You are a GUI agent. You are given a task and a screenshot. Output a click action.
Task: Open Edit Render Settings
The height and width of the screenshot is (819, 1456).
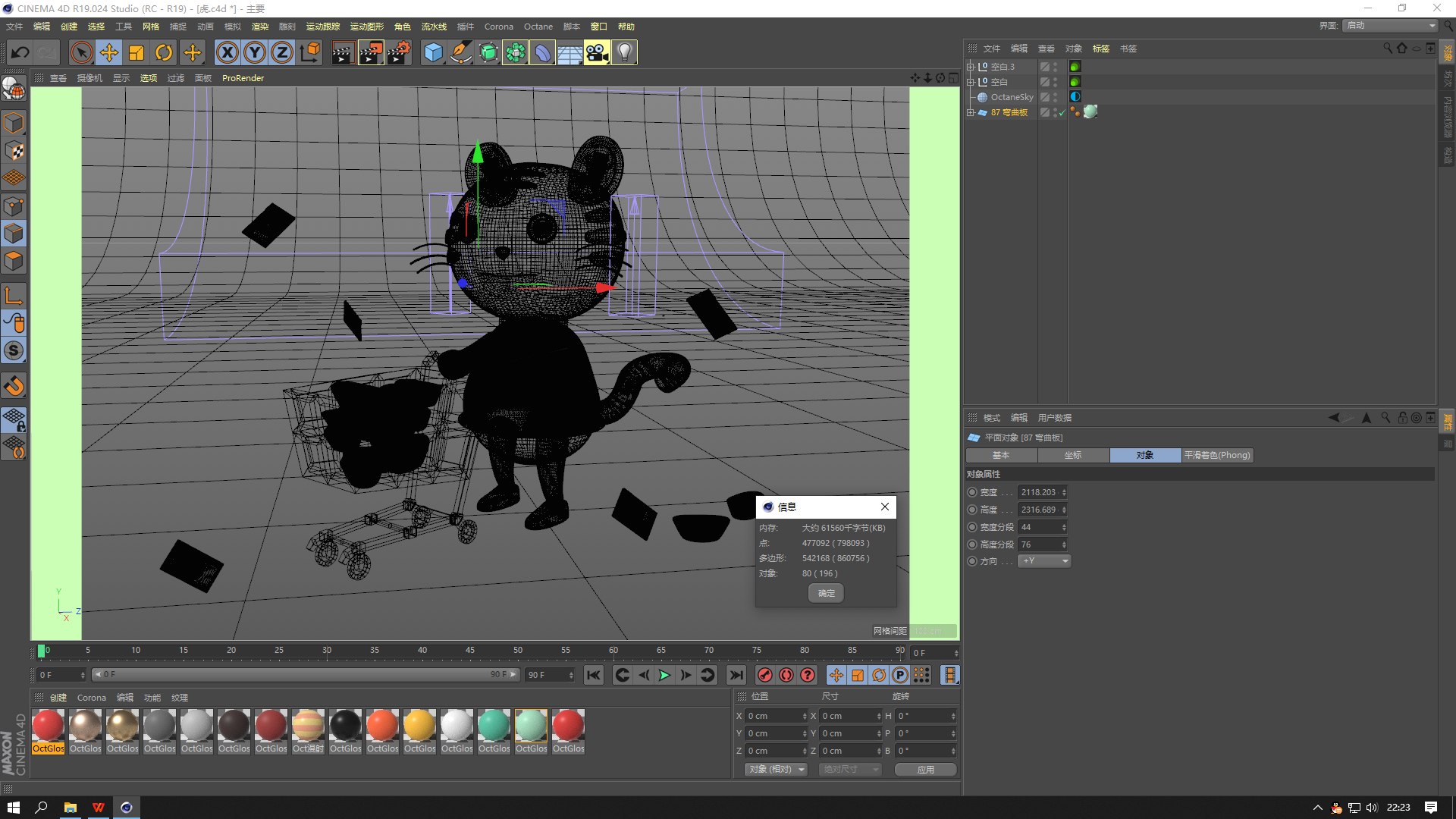click(x=399, y=52)
